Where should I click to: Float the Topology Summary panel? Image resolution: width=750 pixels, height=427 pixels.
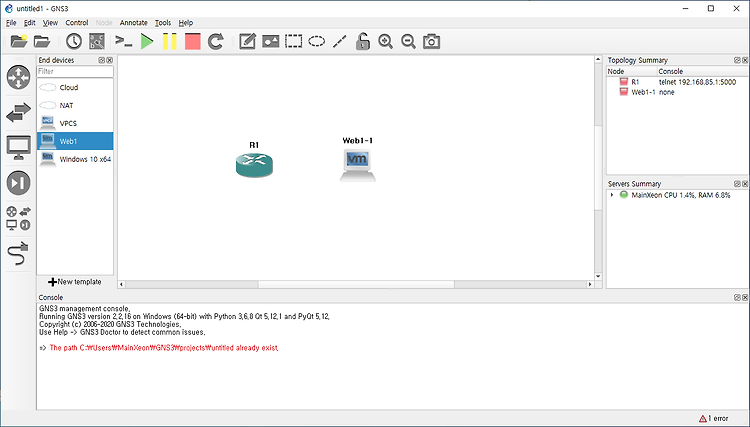pos(737,60)
